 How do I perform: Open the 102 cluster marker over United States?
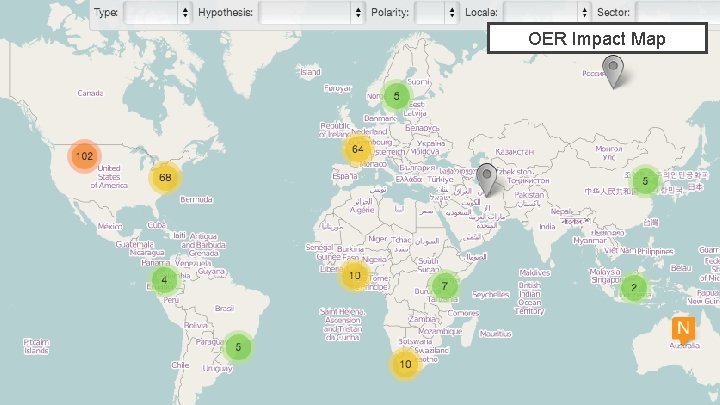click(84, 156)
